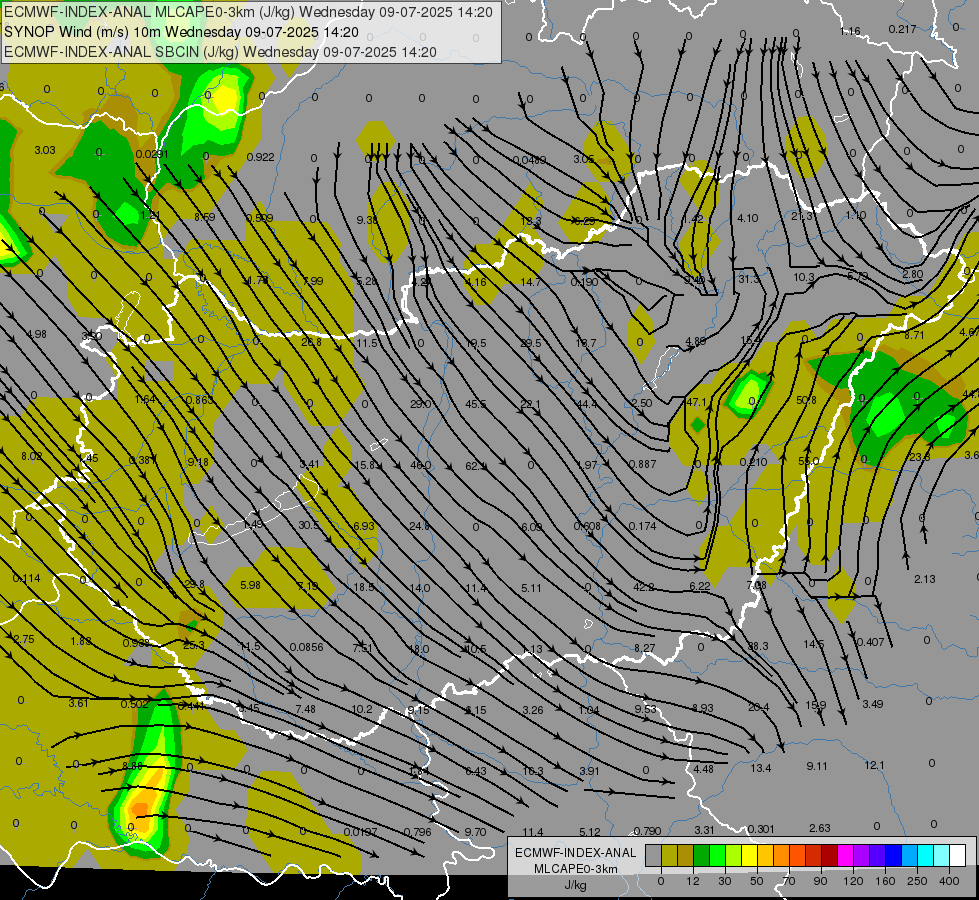Click legend label ECMWF-INDEX-ANAL
979x900 pixels.
pos(576,853)
